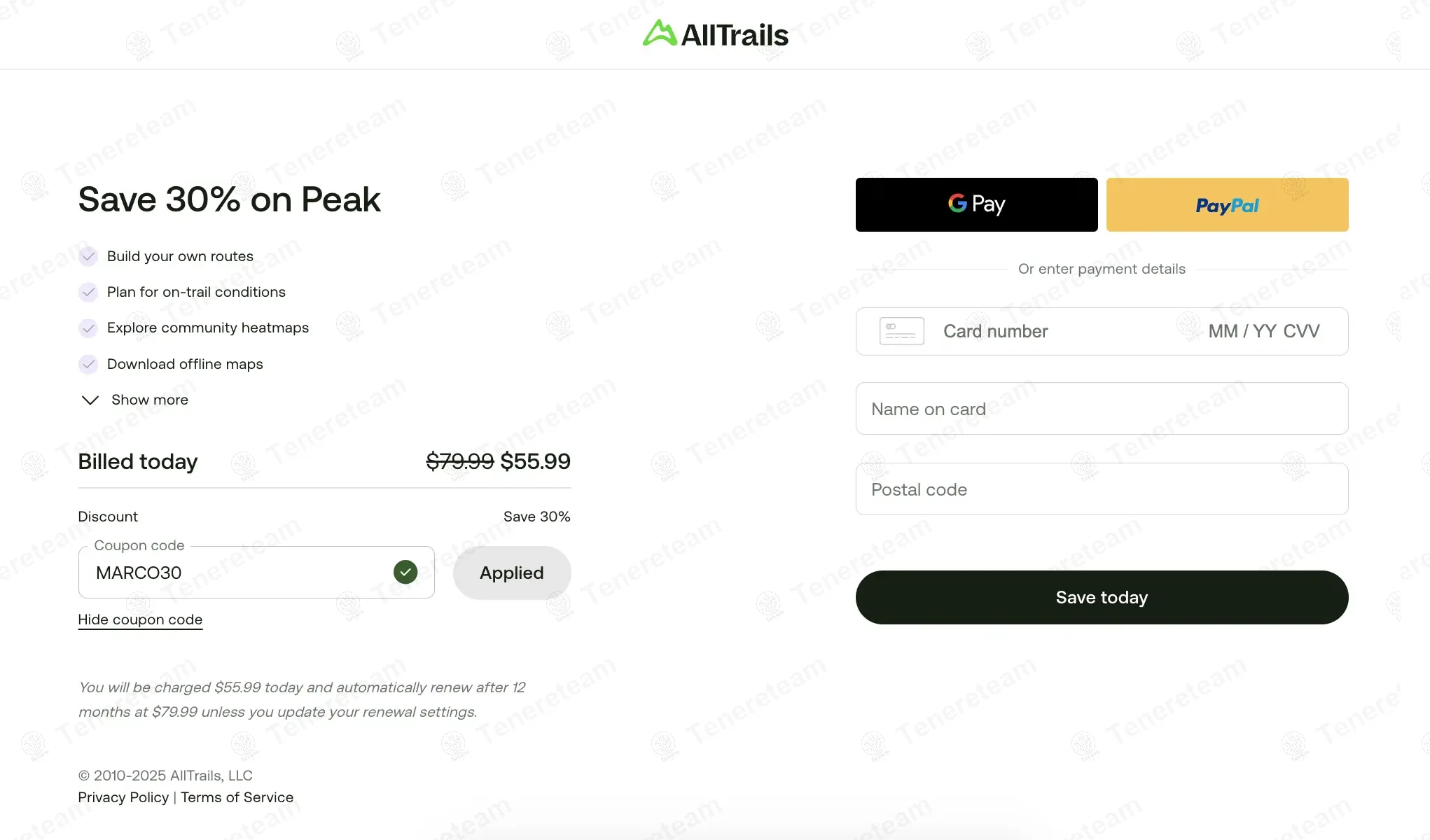The height and width of the screenshot is (840, 1430).
Task: Click checkmark beside Explore community heatmaps
Action: 88,328
